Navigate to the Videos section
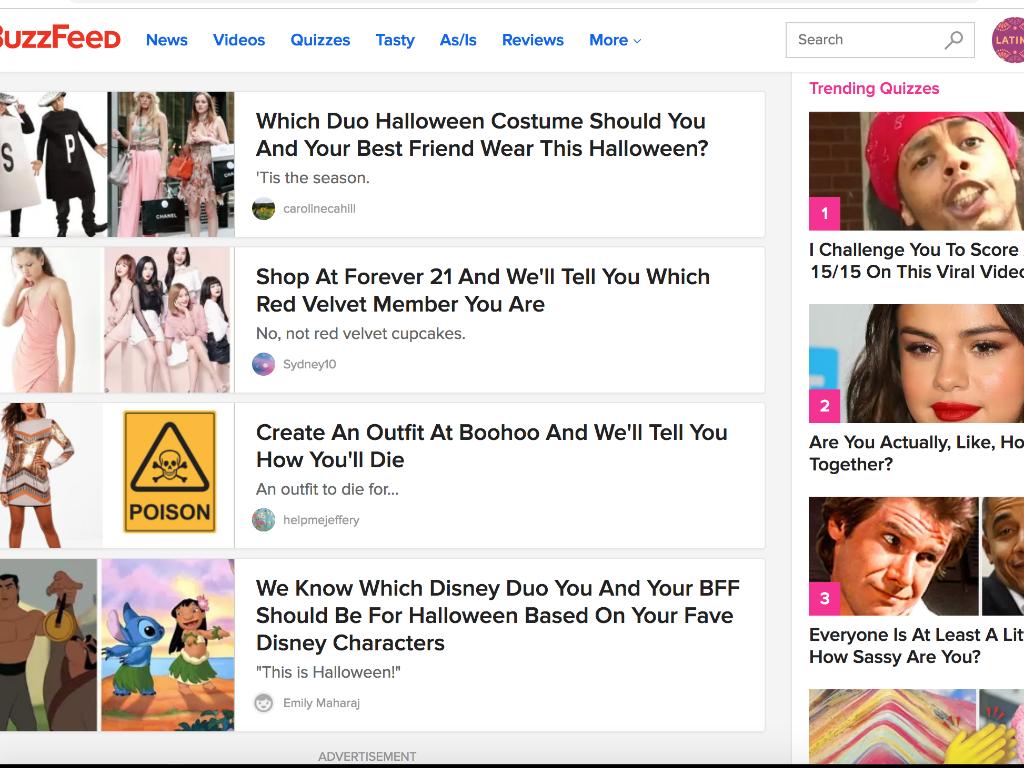The image size is (1024, 768). point(239,40)
